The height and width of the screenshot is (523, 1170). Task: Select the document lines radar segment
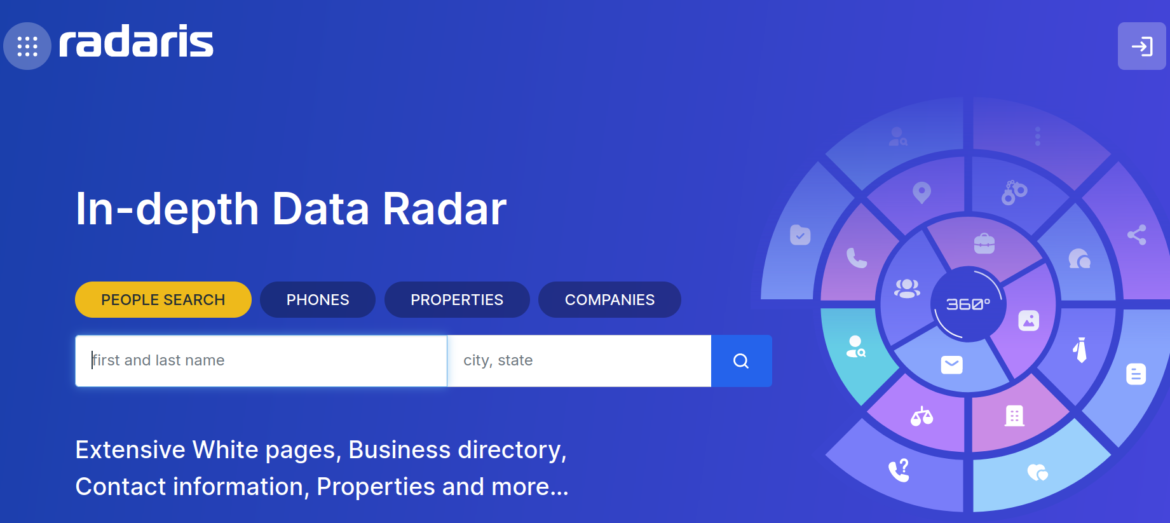tap(1136, 373)
